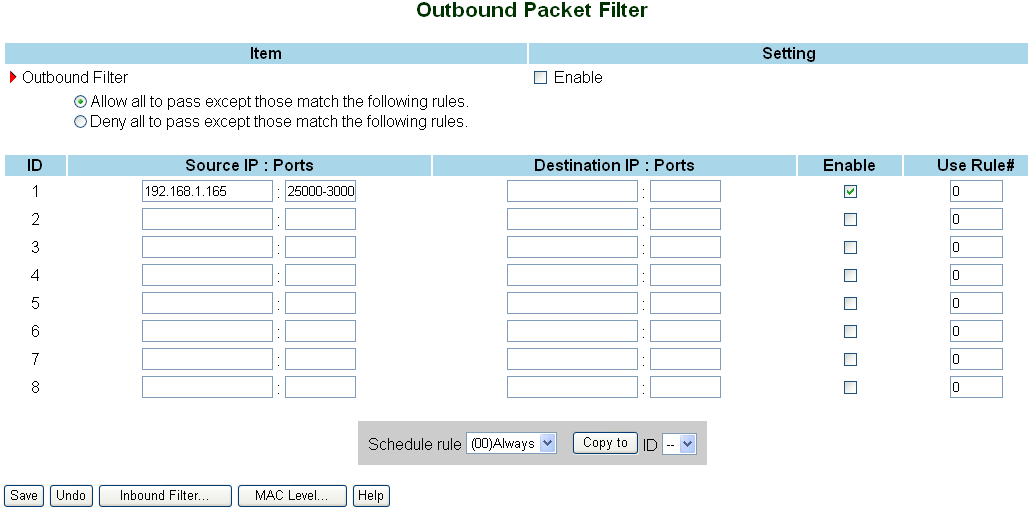1028x514 pixels.
Task: Open the Schedule rule dropdown
Action: 511,444
